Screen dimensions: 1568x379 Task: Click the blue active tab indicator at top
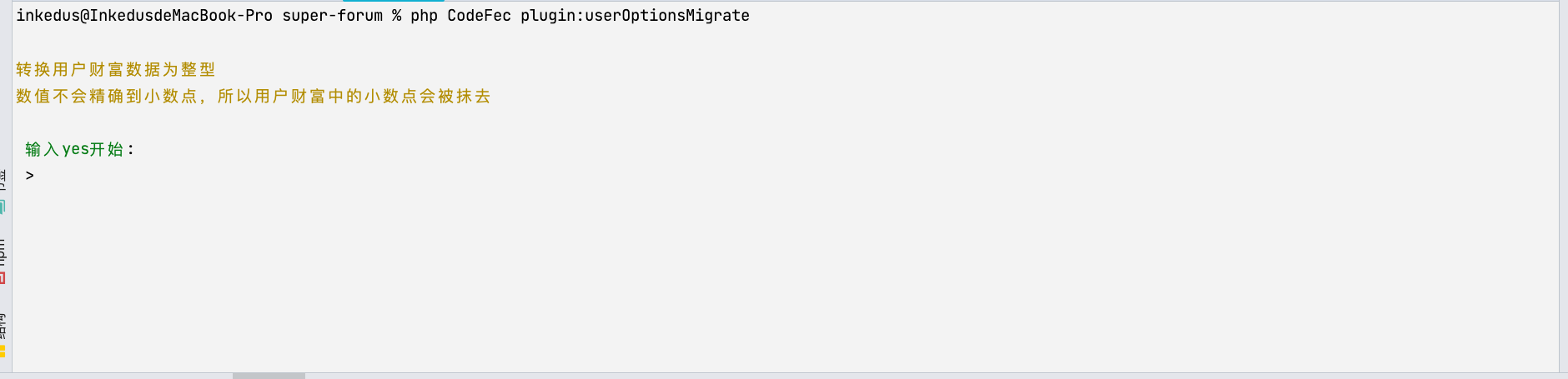pos(394,1)
